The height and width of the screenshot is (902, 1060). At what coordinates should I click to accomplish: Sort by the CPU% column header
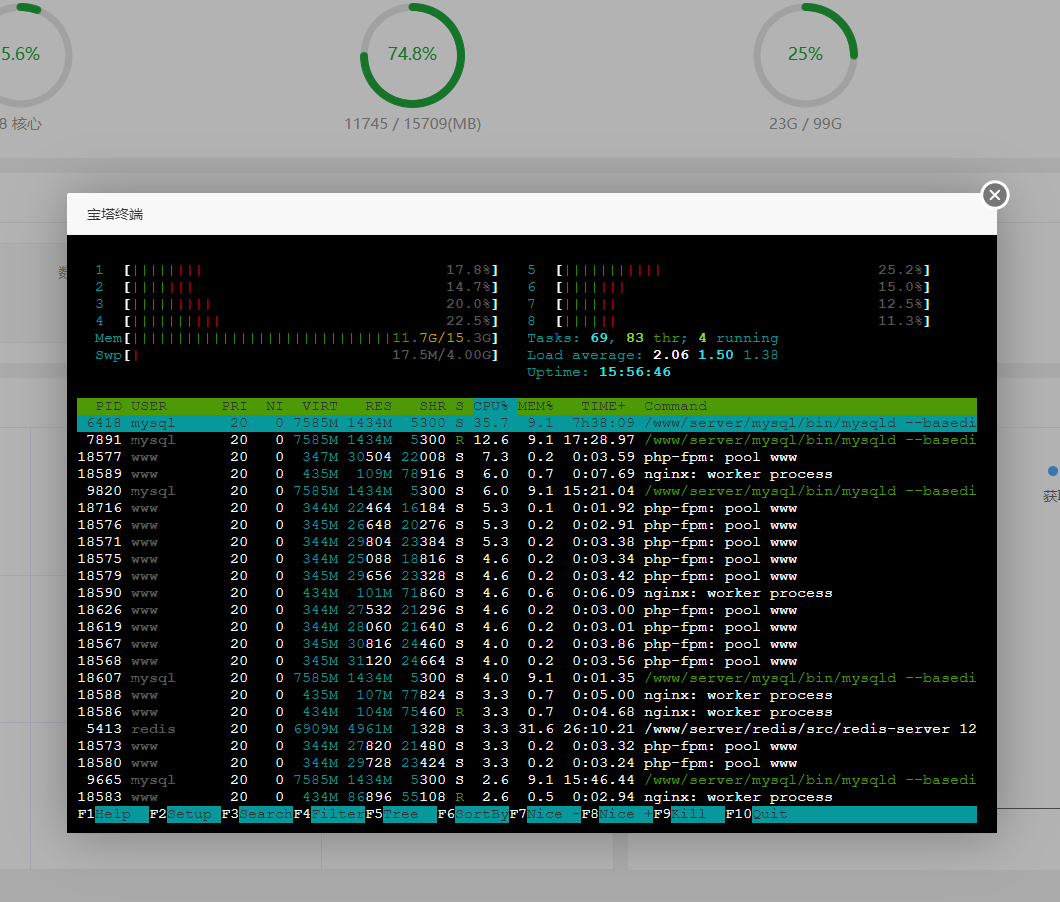point(490,406)
